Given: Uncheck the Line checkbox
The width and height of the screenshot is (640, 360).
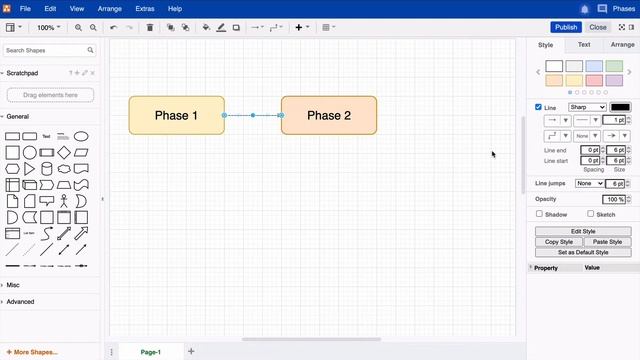Looking at the screenshot, I should click(x=538, y=107).
